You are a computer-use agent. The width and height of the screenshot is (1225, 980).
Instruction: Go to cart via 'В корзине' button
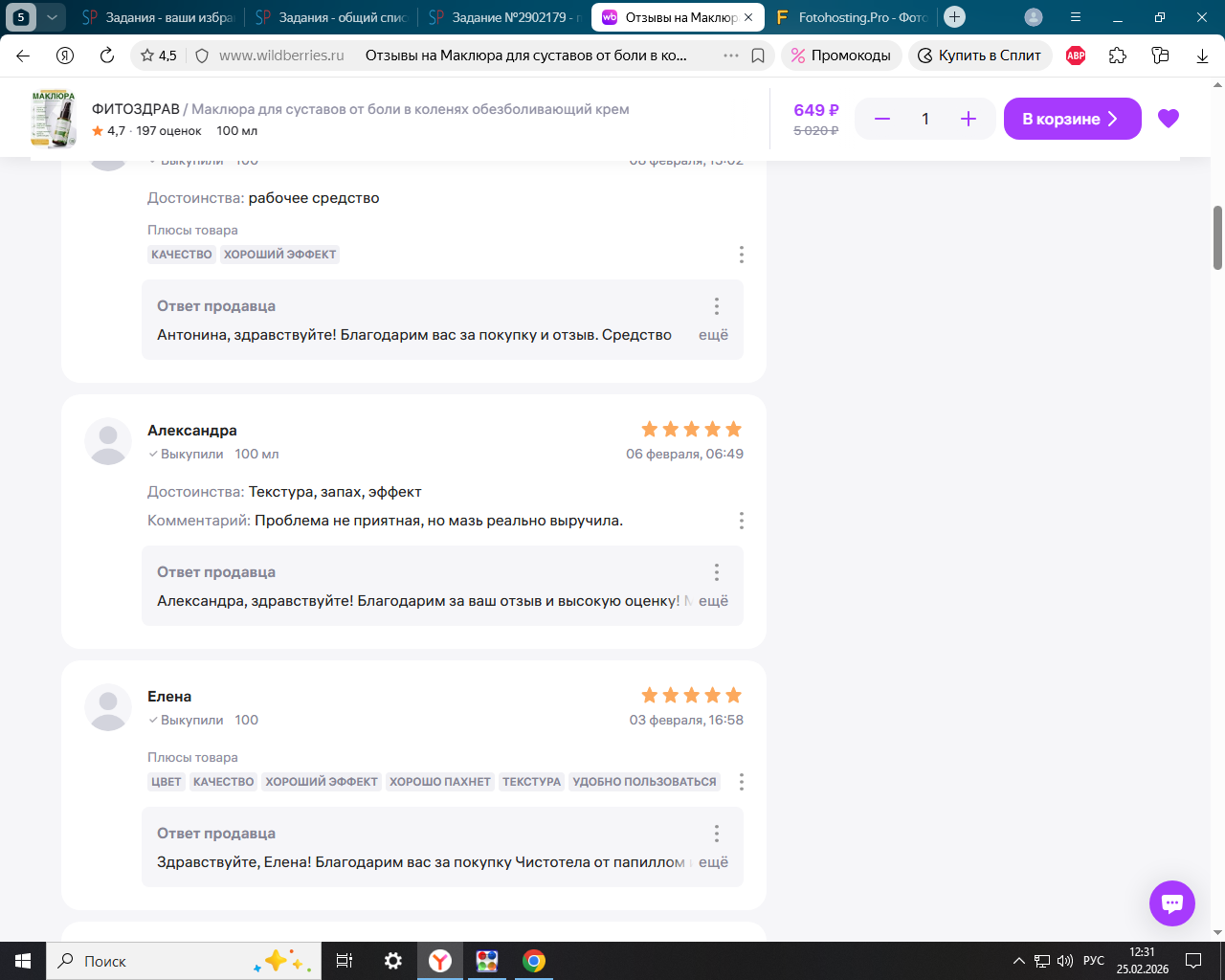point(1072,119)
